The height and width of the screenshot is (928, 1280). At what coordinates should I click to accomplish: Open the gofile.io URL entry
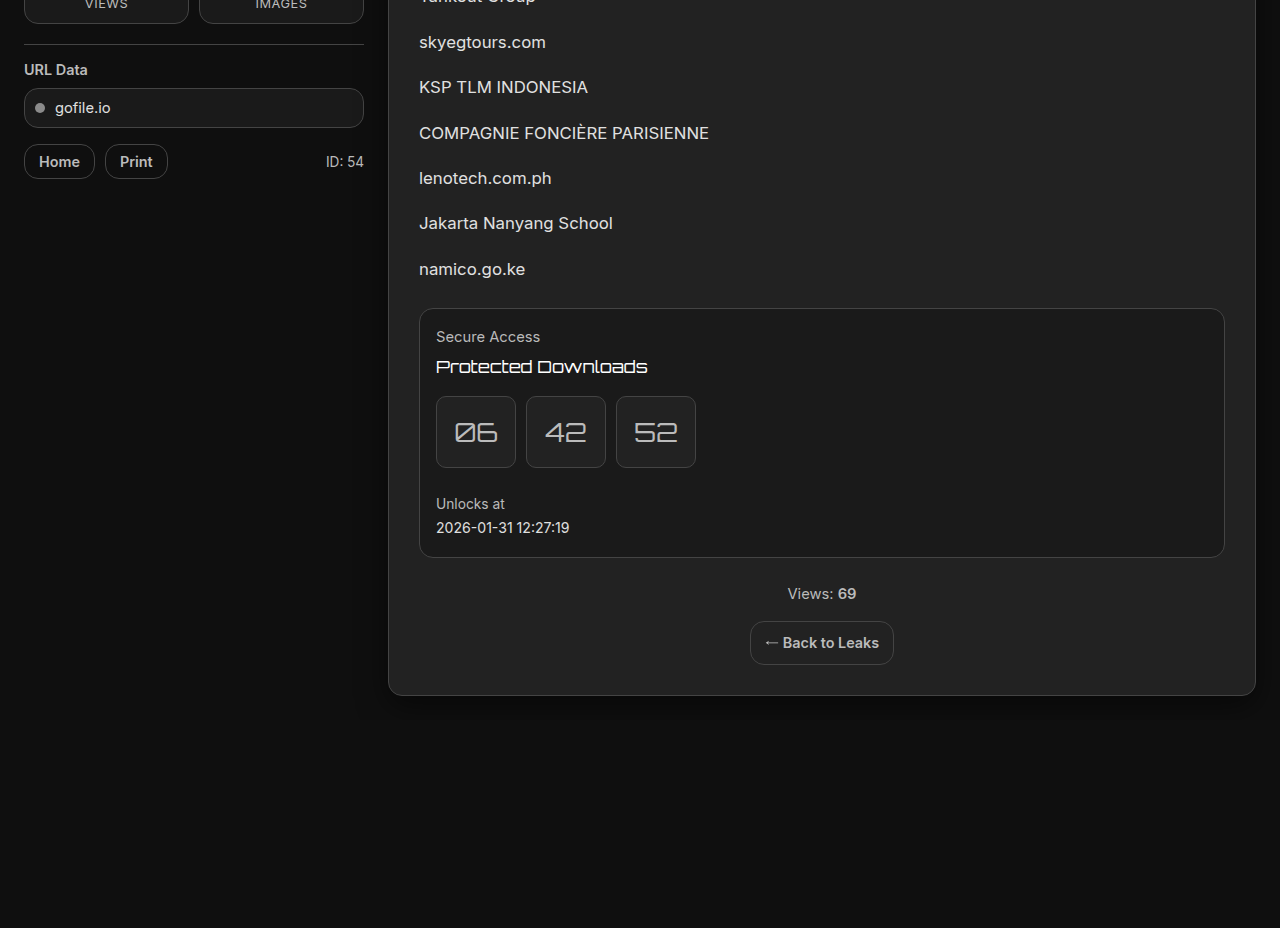pyautogui.click(x=194, y=108)
